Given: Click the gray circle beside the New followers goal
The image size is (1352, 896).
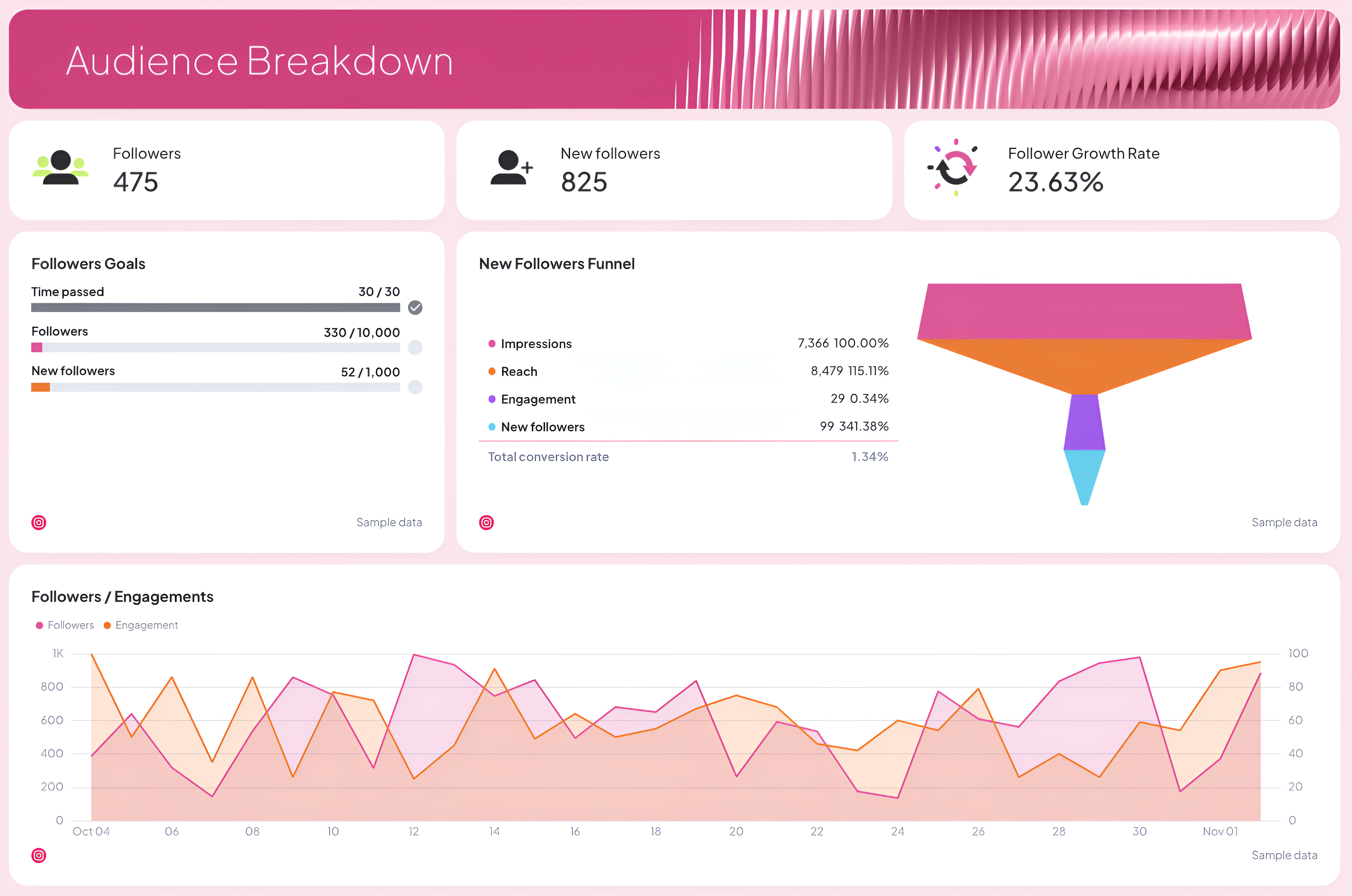Looking at the screenshot, I should point(415,388).
